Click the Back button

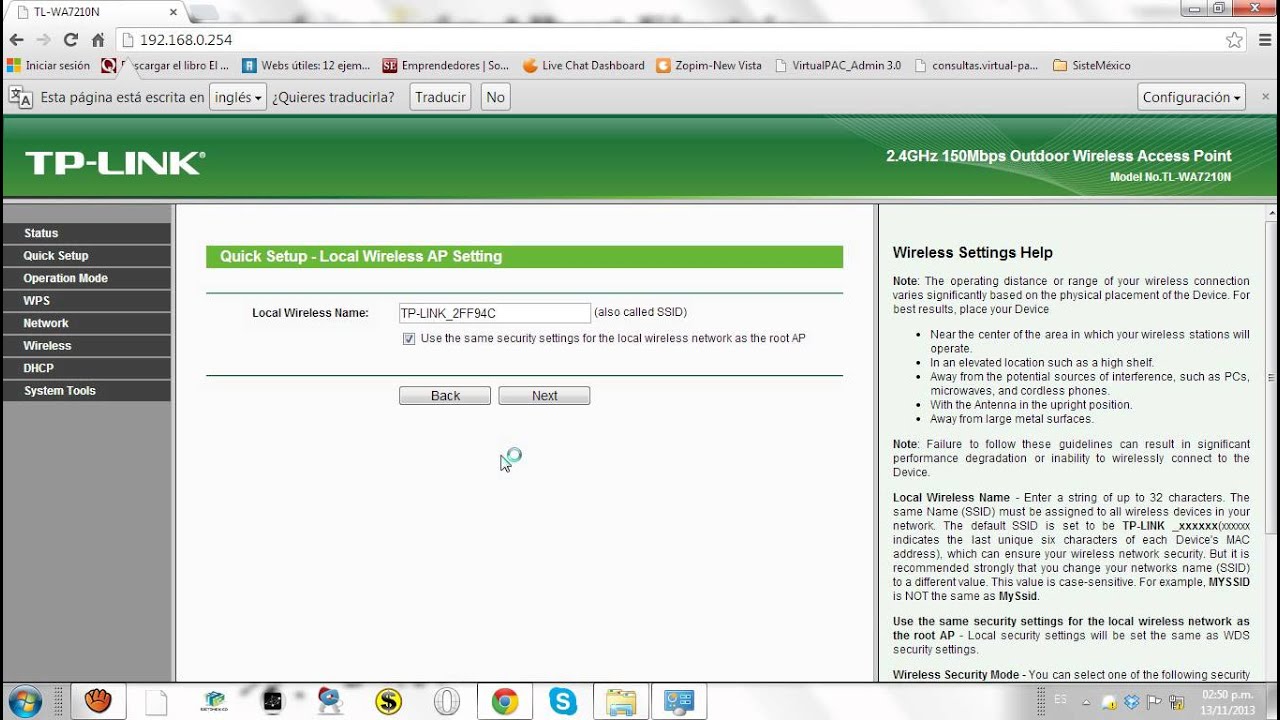445,396
